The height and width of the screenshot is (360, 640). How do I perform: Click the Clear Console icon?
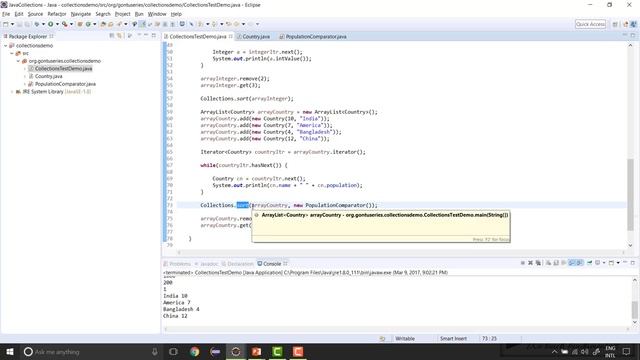(x=548, y=263)
